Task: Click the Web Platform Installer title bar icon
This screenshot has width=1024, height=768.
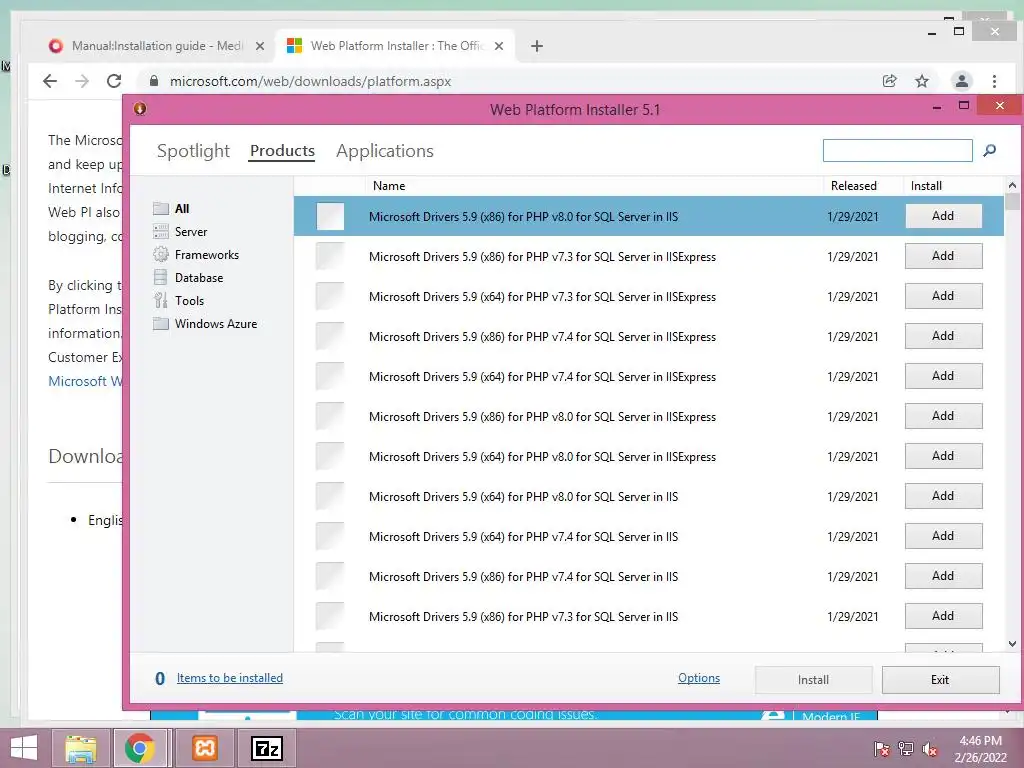Action: coord(140,108)
